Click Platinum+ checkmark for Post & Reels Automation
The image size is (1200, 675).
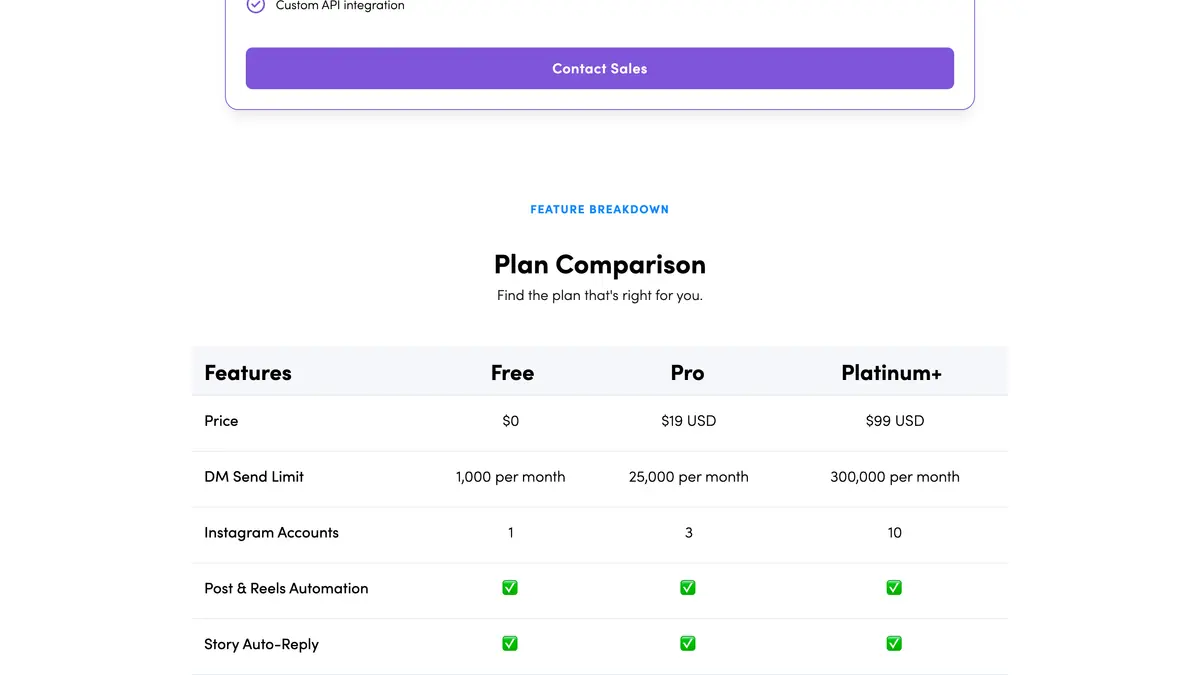[x=894, y=588]
